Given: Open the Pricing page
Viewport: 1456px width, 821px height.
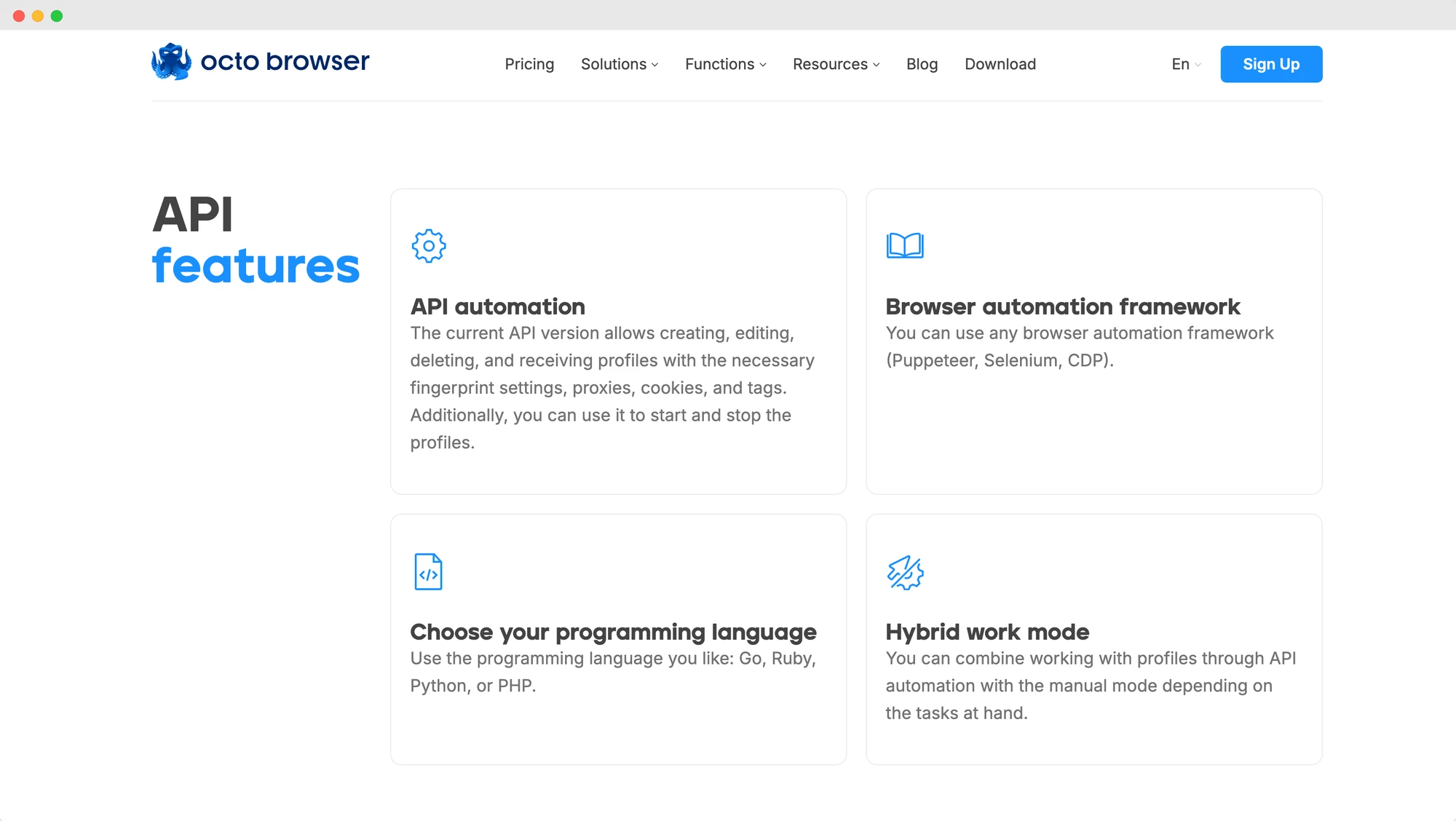Looking at the screenshot, I should 529,64.
